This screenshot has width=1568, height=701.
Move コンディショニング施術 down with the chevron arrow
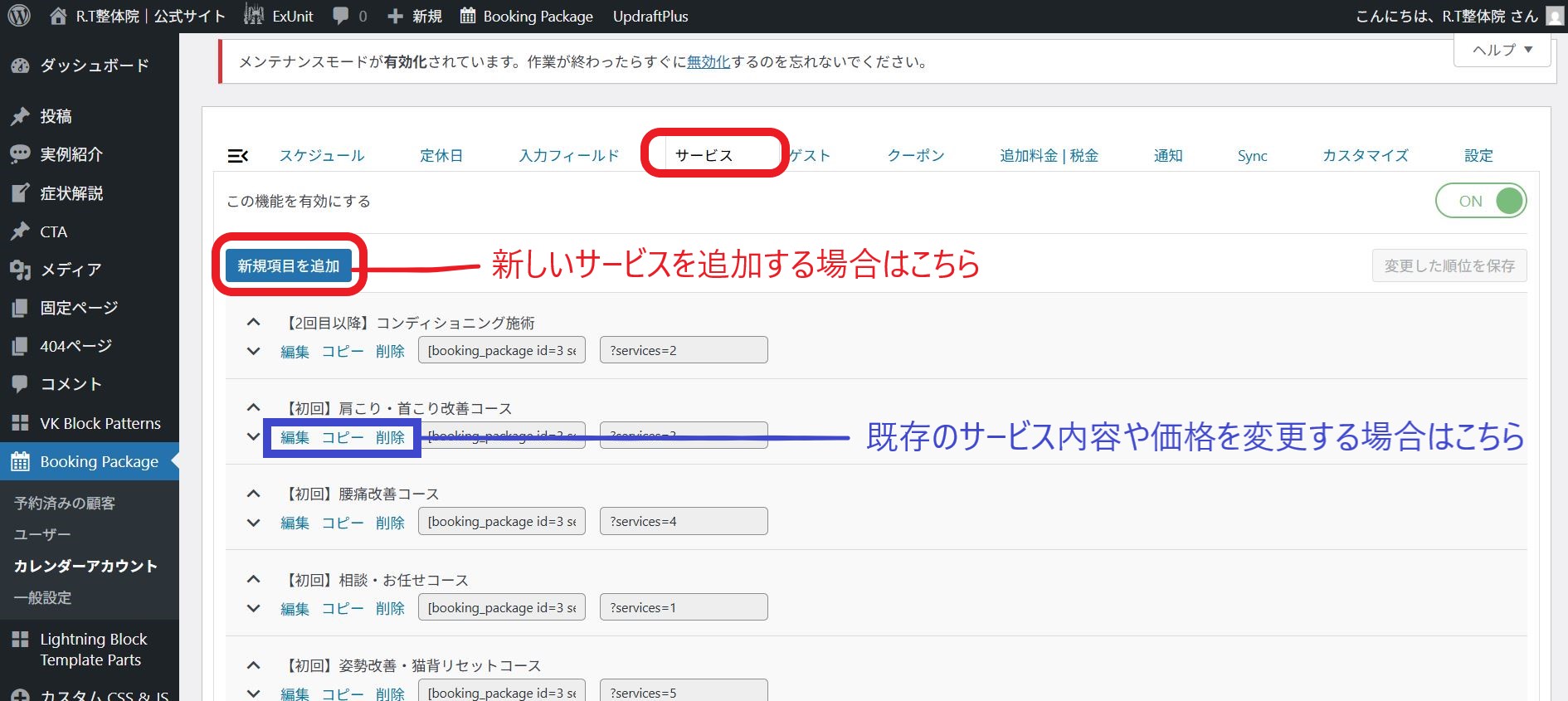point(254,351)
